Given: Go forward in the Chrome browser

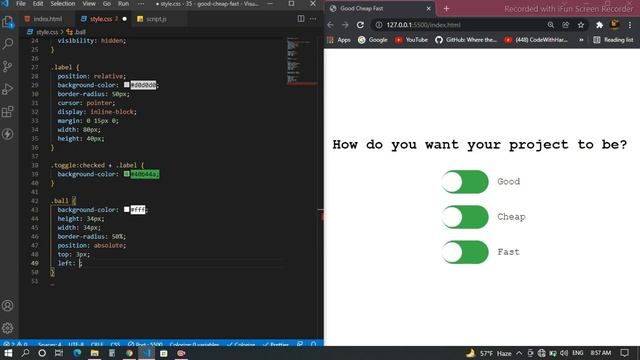Looking at the screenshot, I should (345, 25).
